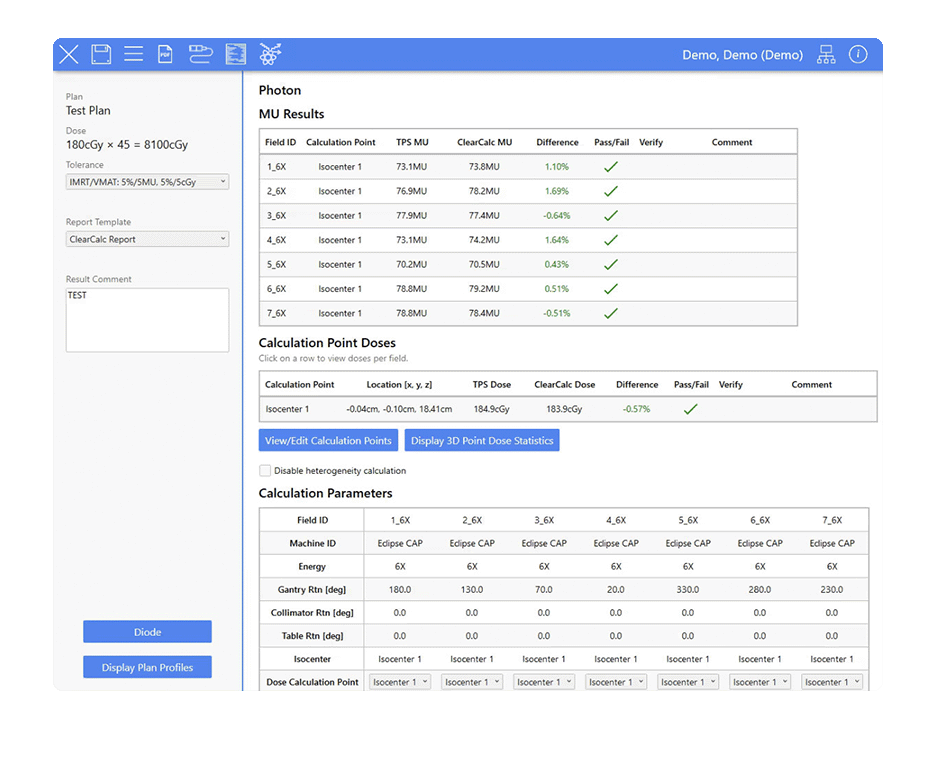Click the Location [x, y, z] column header

[399, 385]
